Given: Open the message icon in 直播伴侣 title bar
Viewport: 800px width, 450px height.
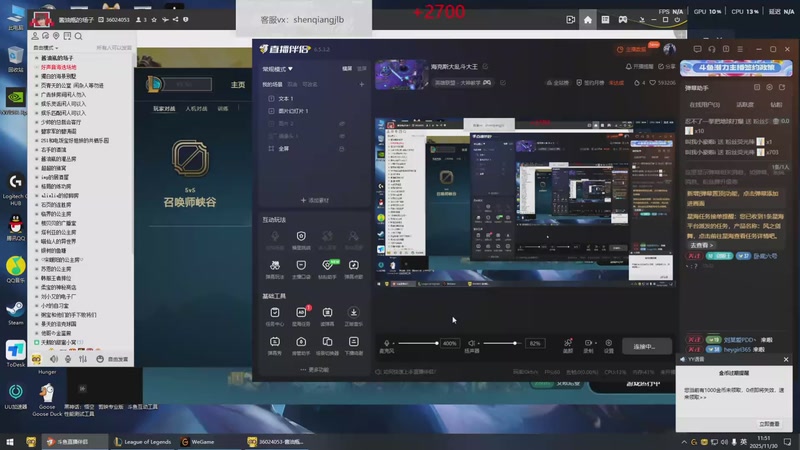Looking at the screenshot, I should (x=697, y=49).
